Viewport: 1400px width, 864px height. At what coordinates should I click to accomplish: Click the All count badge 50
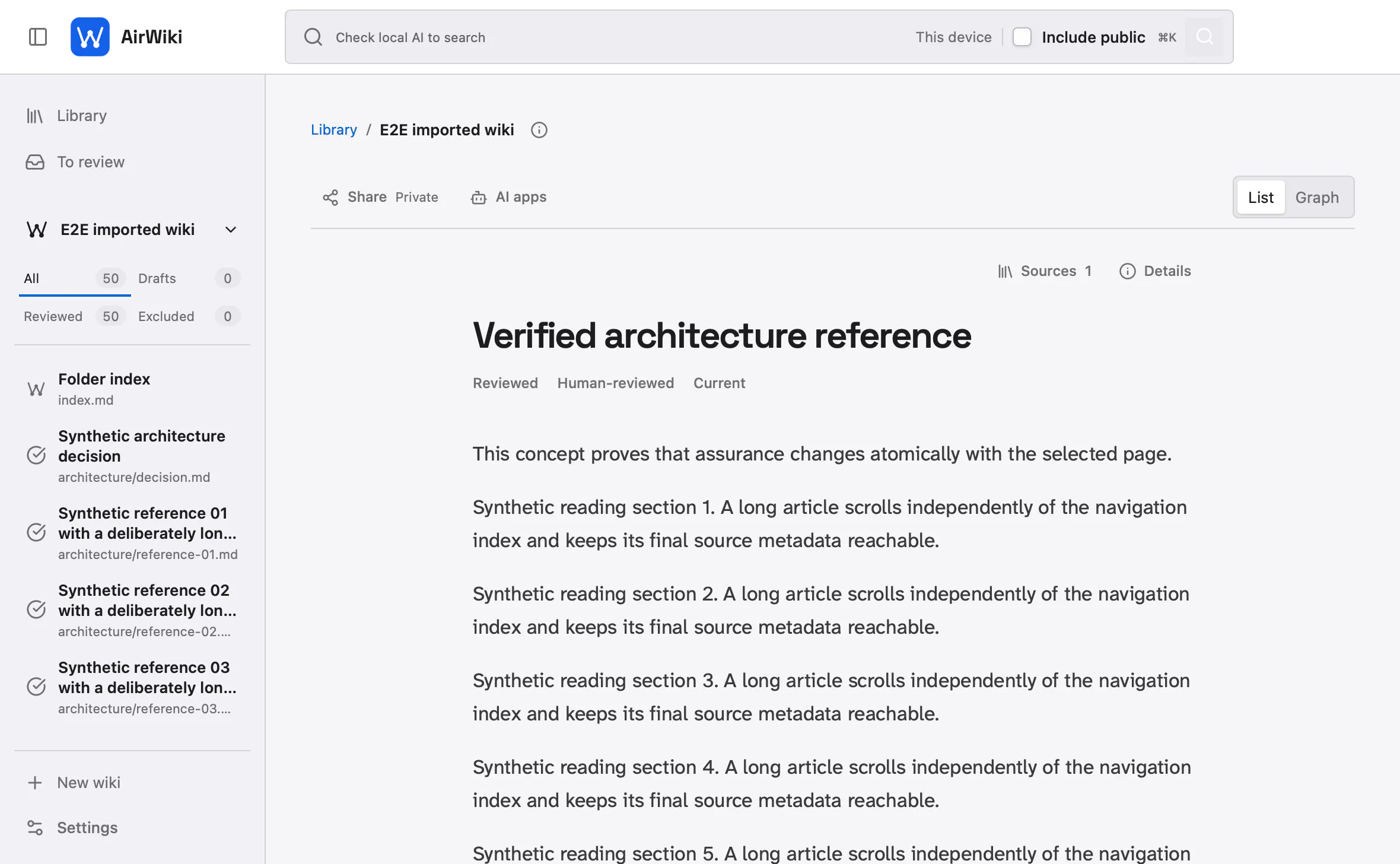click(110, 278)
